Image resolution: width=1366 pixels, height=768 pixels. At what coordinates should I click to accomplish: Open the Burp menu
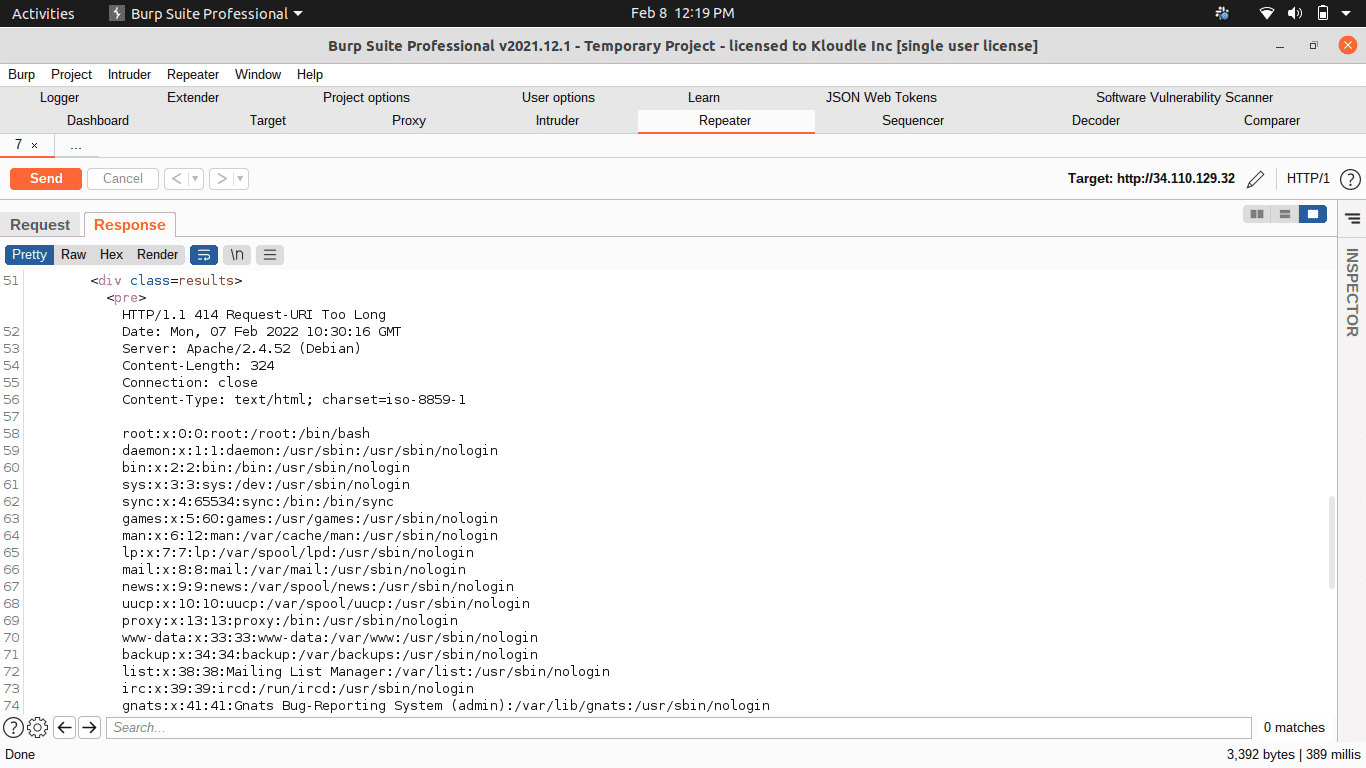coord(21,75)
